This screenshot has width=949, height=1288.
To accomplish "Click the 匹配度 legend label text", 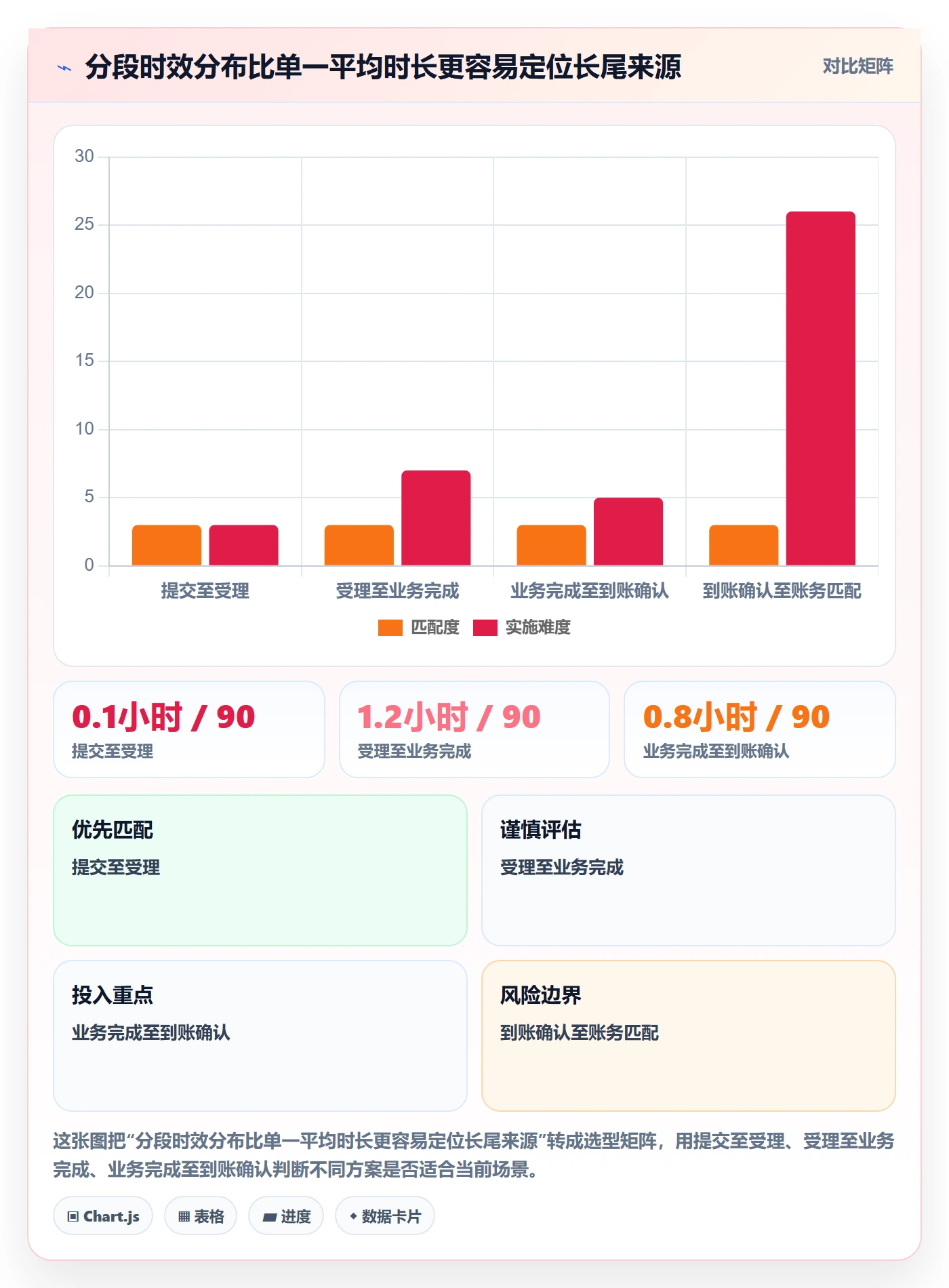I will tap(435, 628).
